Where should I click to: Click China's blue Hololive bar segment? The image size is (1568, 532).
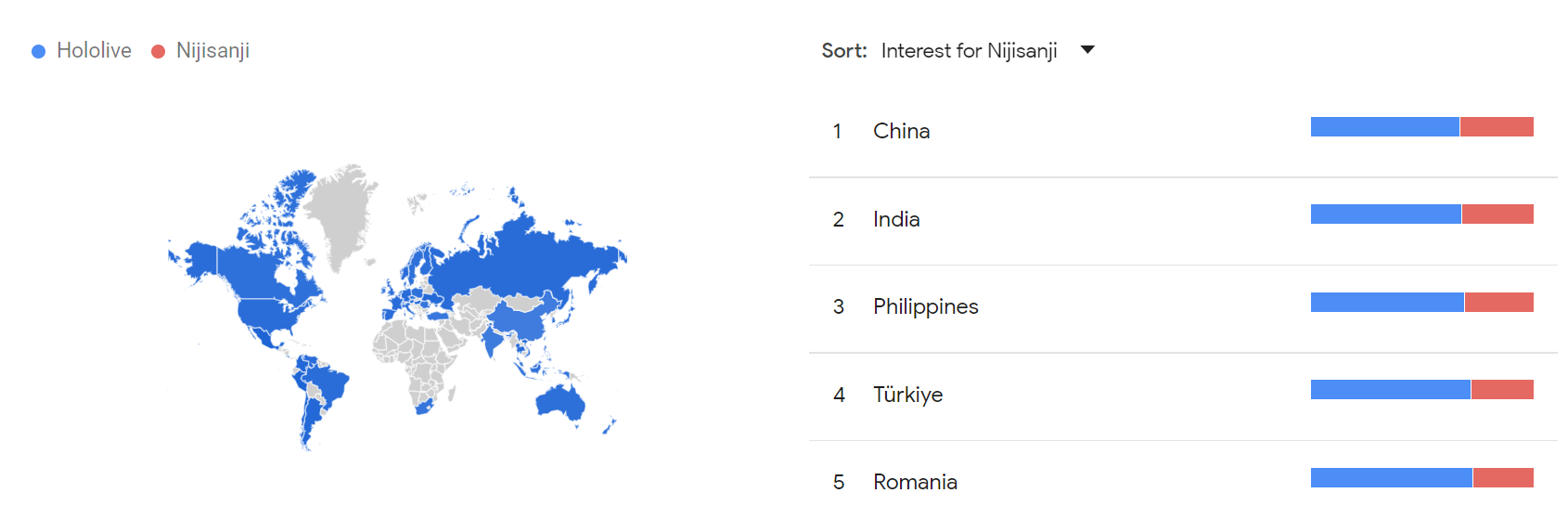(1384, 127)
